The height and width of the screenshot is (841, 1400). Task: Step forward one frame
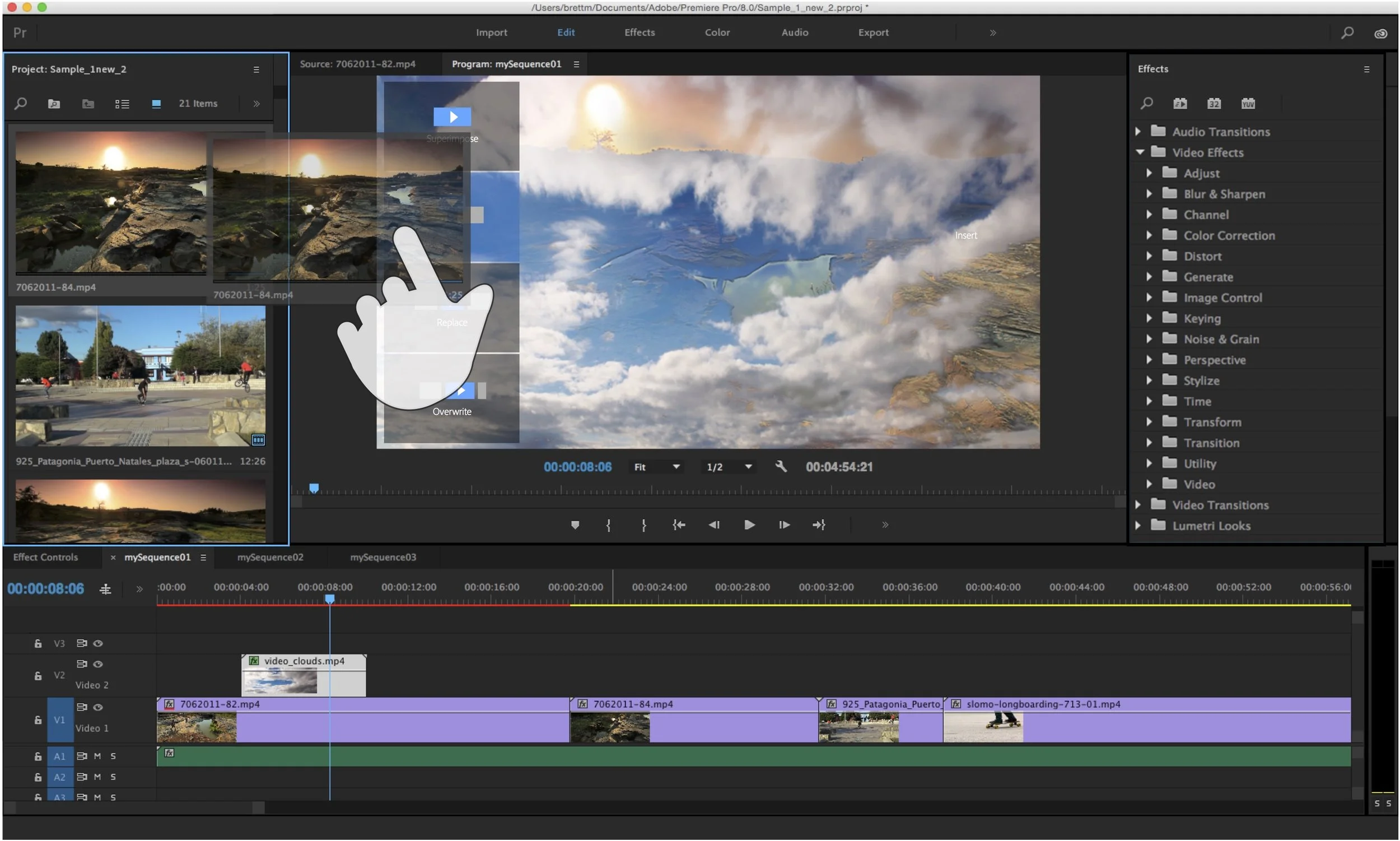[x=784, y=525]
